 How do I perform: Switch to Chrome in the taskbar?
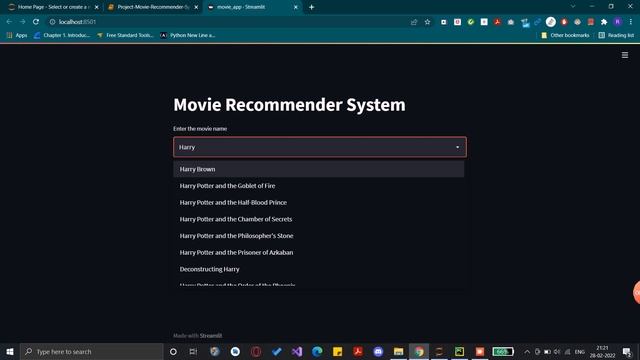coord(419,351)
